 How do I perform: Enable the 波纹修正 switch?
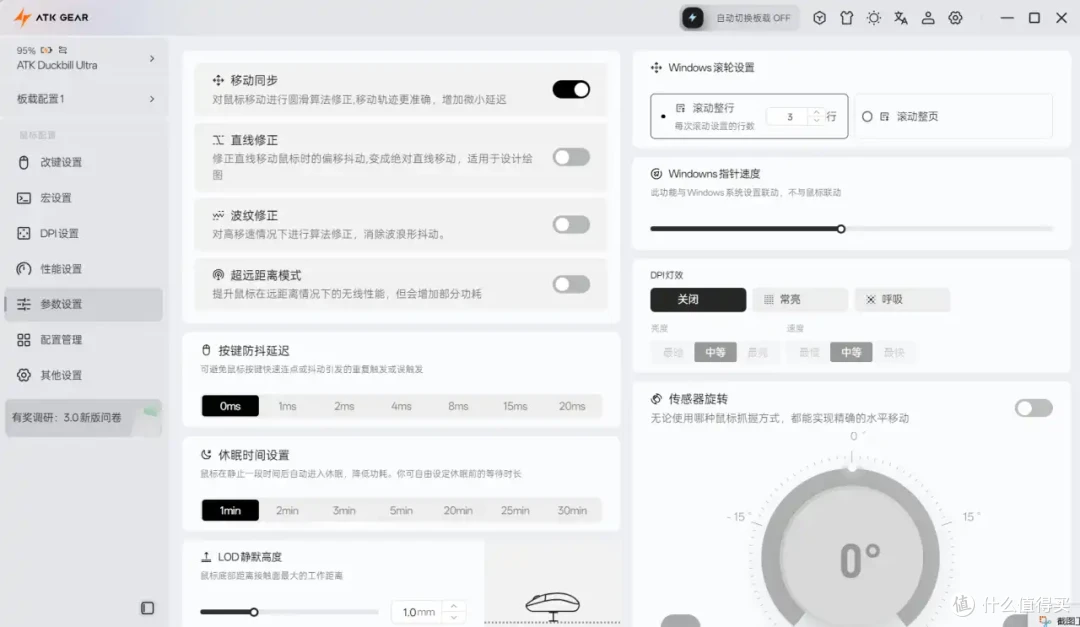coord(571,225)
